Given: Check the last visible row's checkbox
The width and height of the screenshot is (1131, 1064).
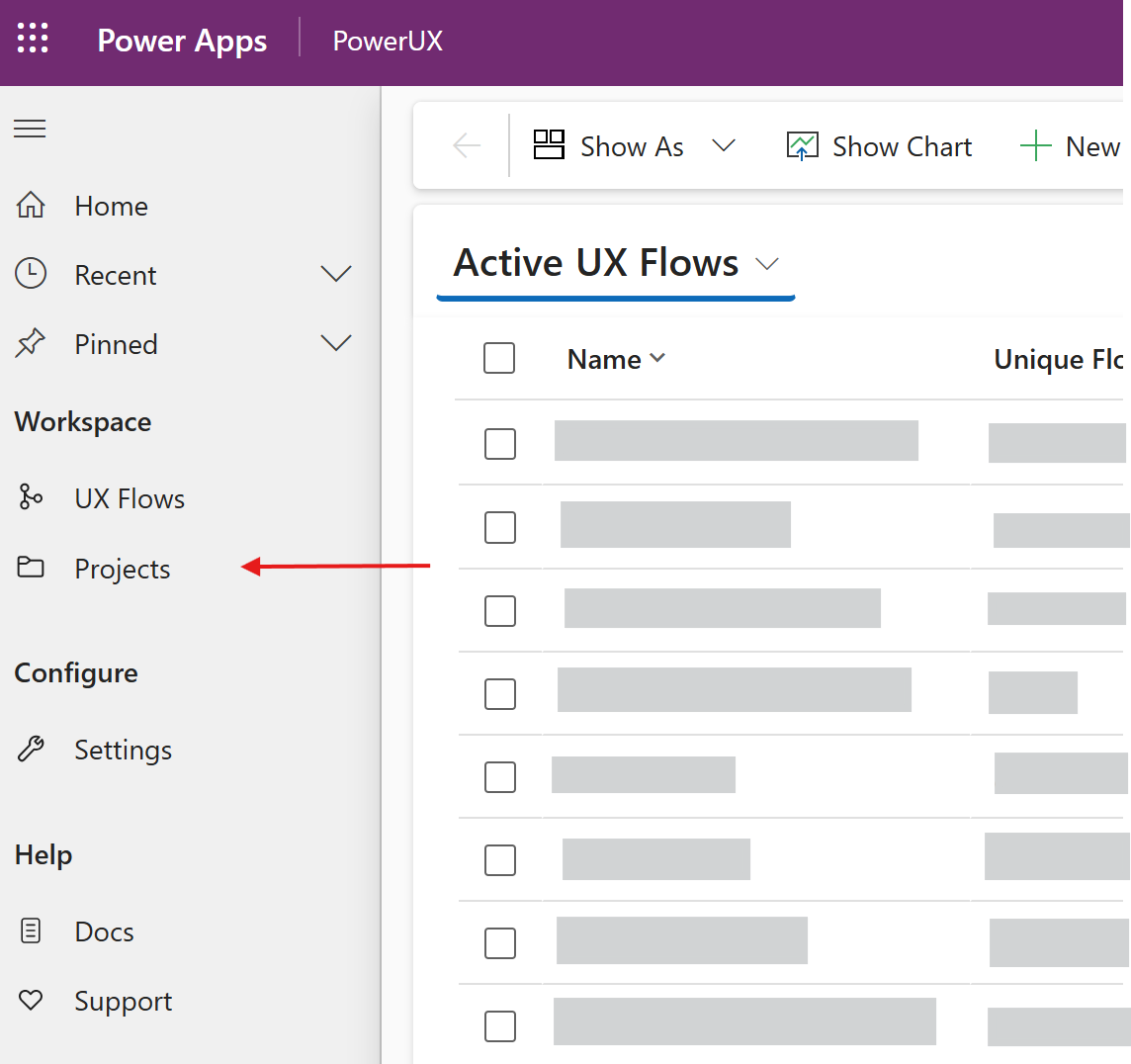Looking at the screenshot, I should click(x=500, y=1025).
